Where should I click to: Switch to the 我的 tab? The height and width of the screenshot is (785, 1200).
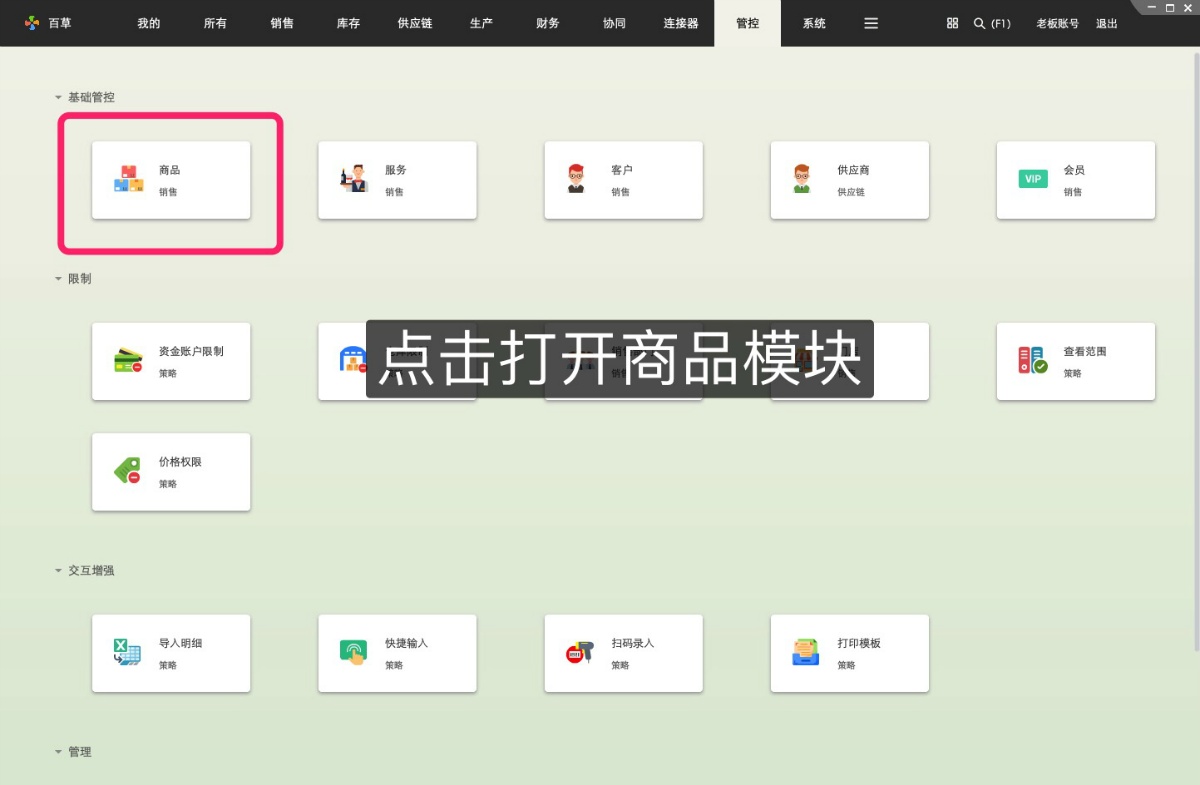tap(149, 23)
